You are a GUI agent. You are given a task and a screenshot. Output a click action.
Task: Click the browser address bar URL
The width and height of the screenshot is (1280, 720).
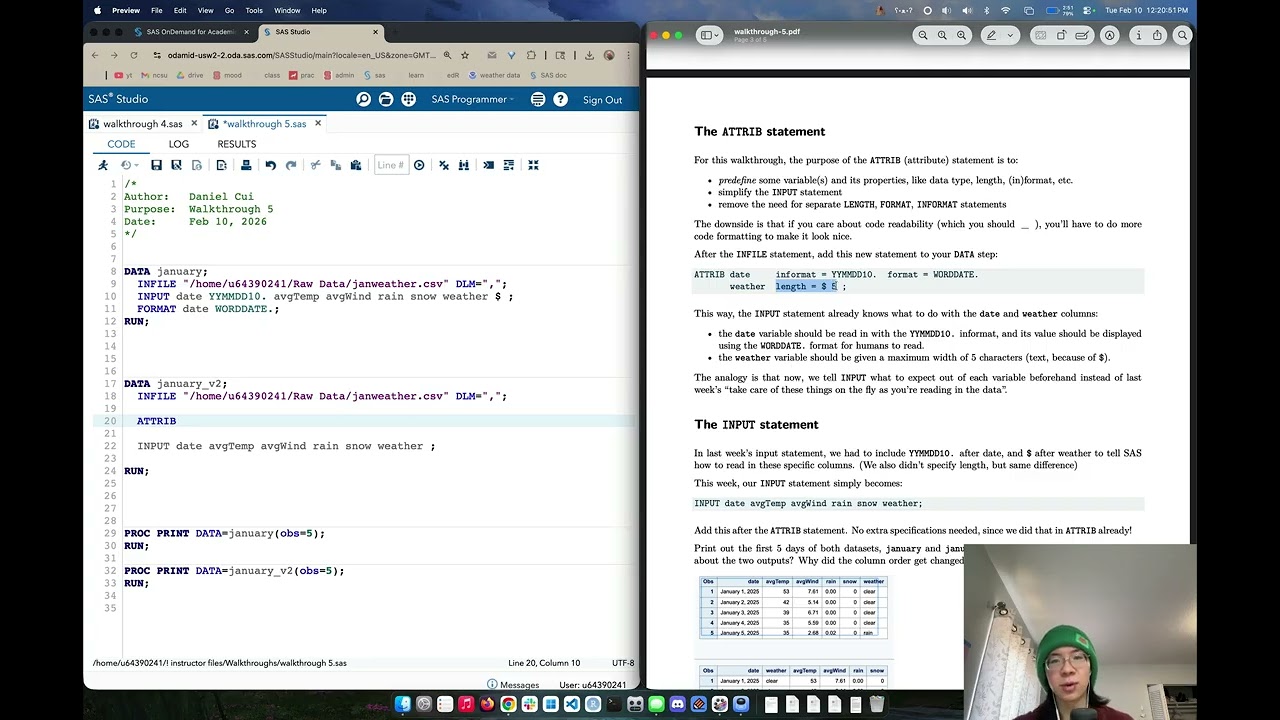click(x=300, y=55)
